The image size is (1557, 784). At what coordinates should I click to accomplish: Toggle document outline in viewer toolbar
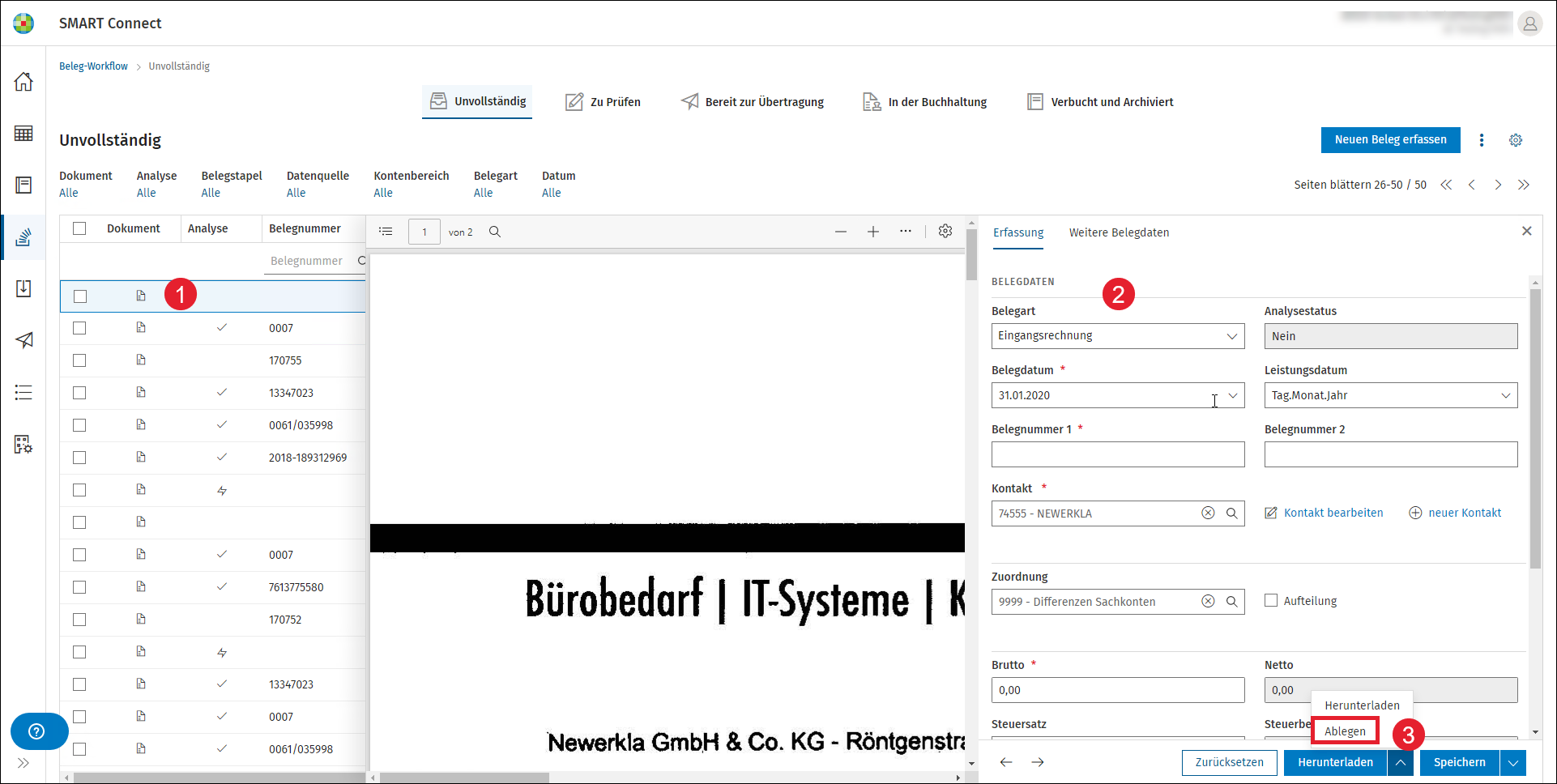click(386, 232)
